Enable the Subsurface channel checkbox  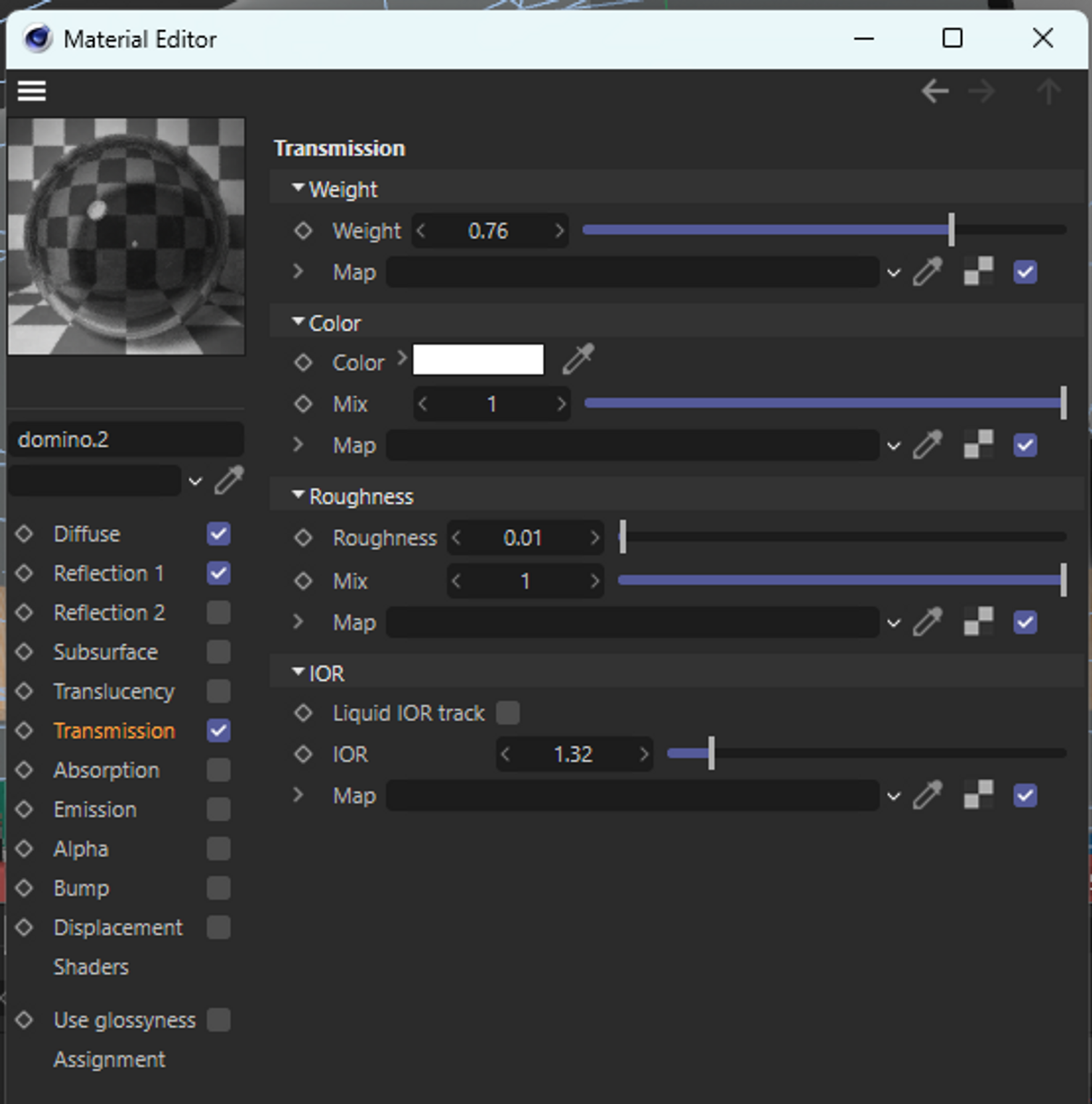click(x=218, y=652)
